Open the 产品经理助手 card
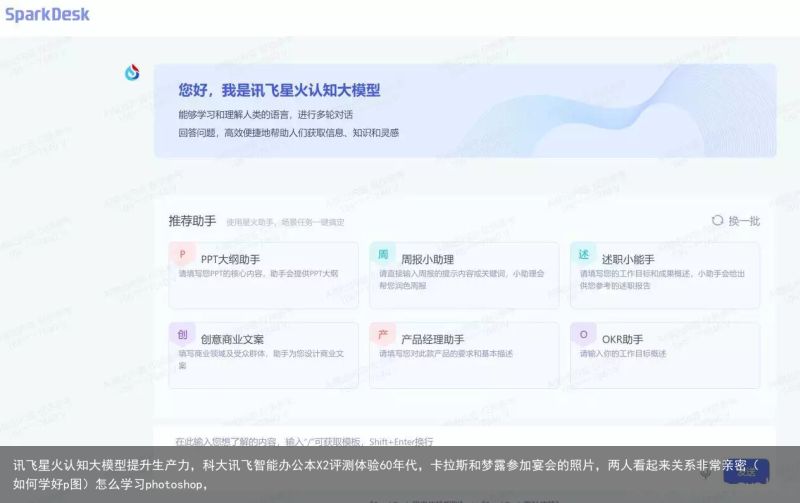Viewport: 800px width, 503px height. (464, 356)
